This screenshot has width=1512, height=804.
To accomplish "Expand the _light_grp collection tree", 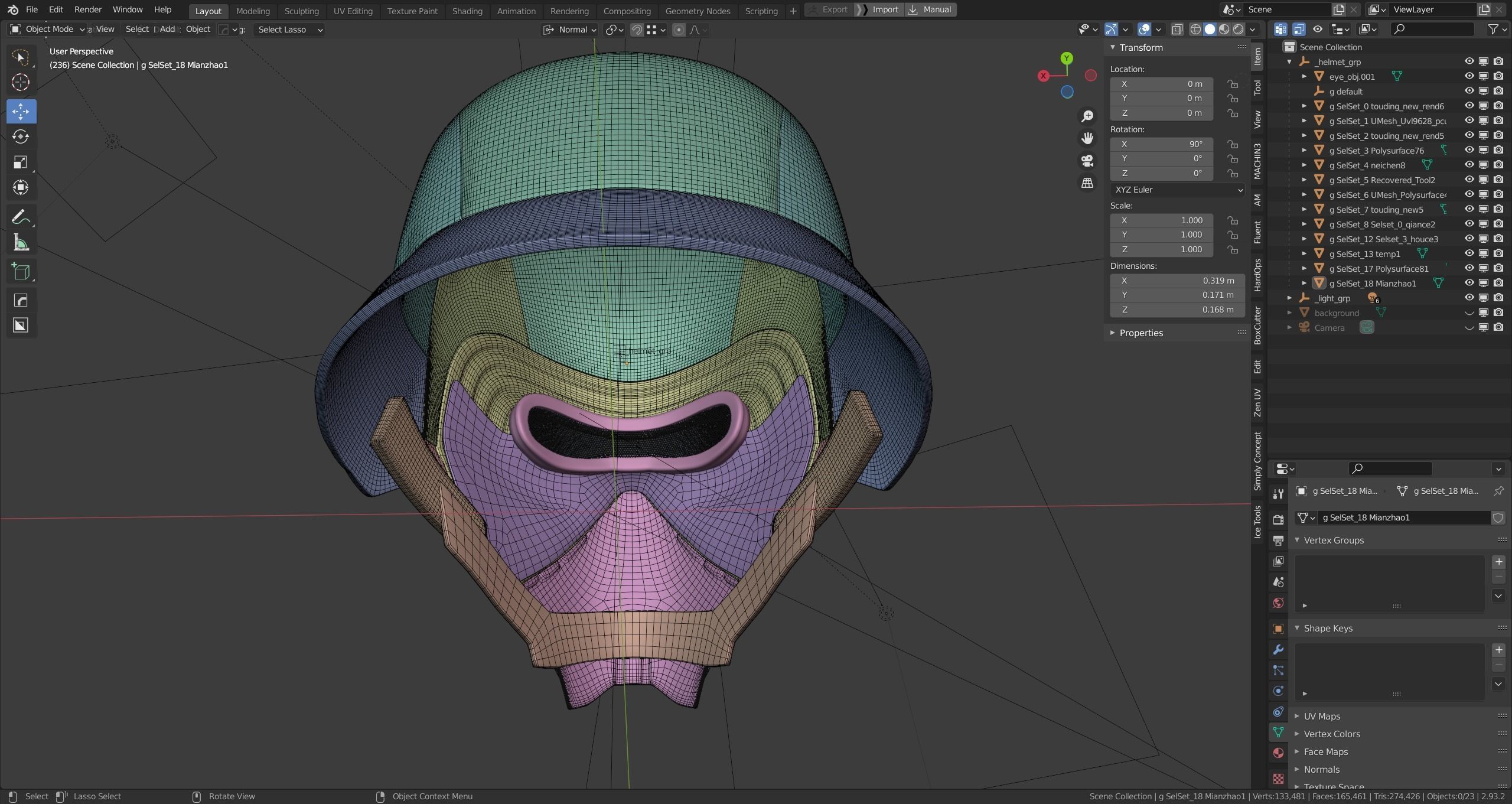I will click(1290, 298).
